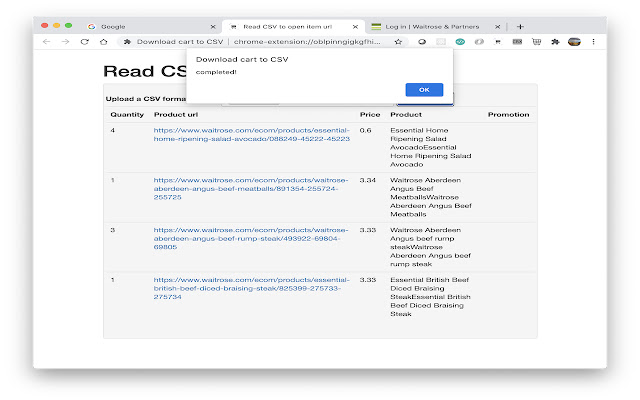Click the Price column header
Viewport: 640px width, 400px height.
point(370,115)
